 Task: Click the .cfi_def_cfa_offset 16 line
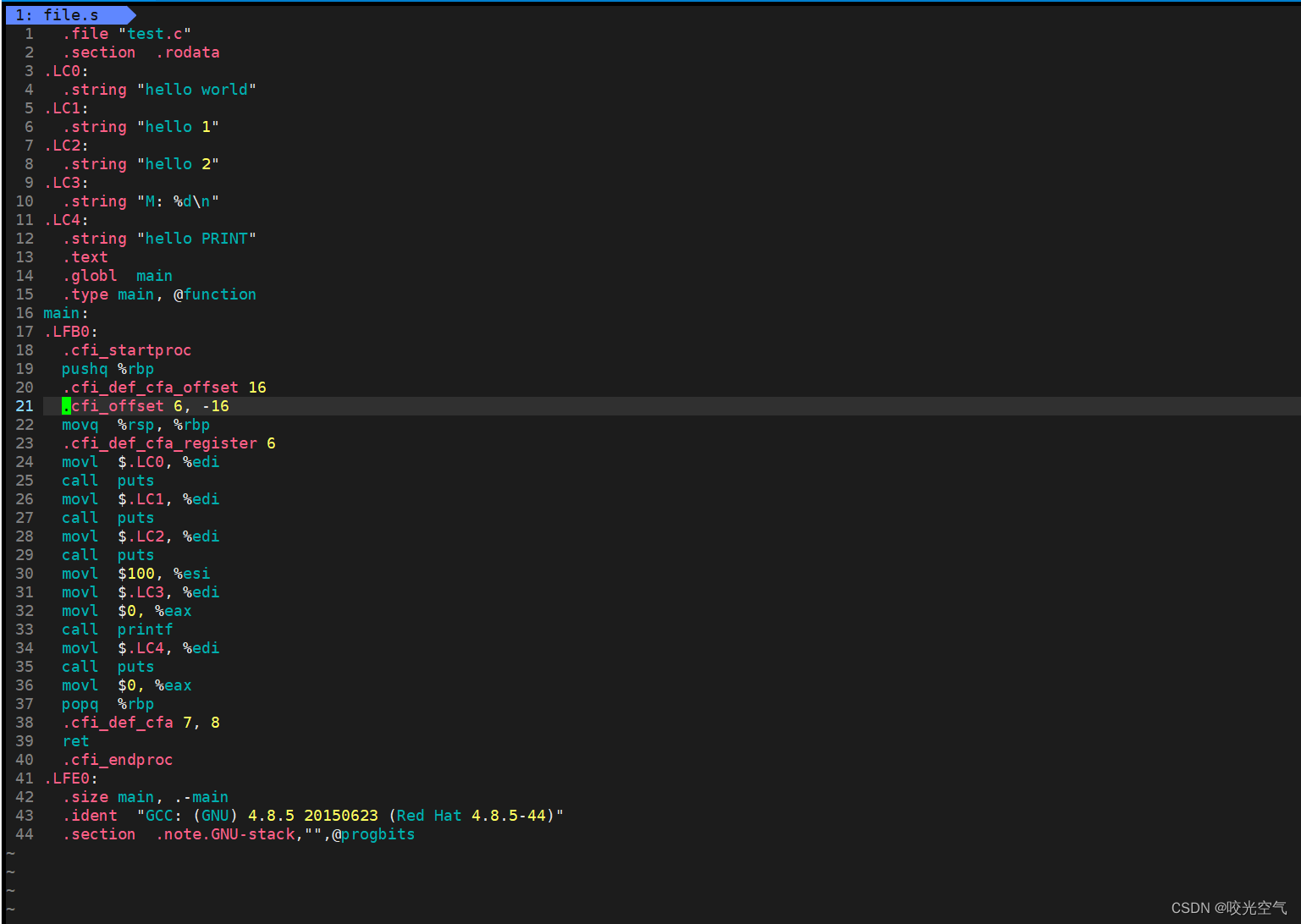click(x=164, y=388)
